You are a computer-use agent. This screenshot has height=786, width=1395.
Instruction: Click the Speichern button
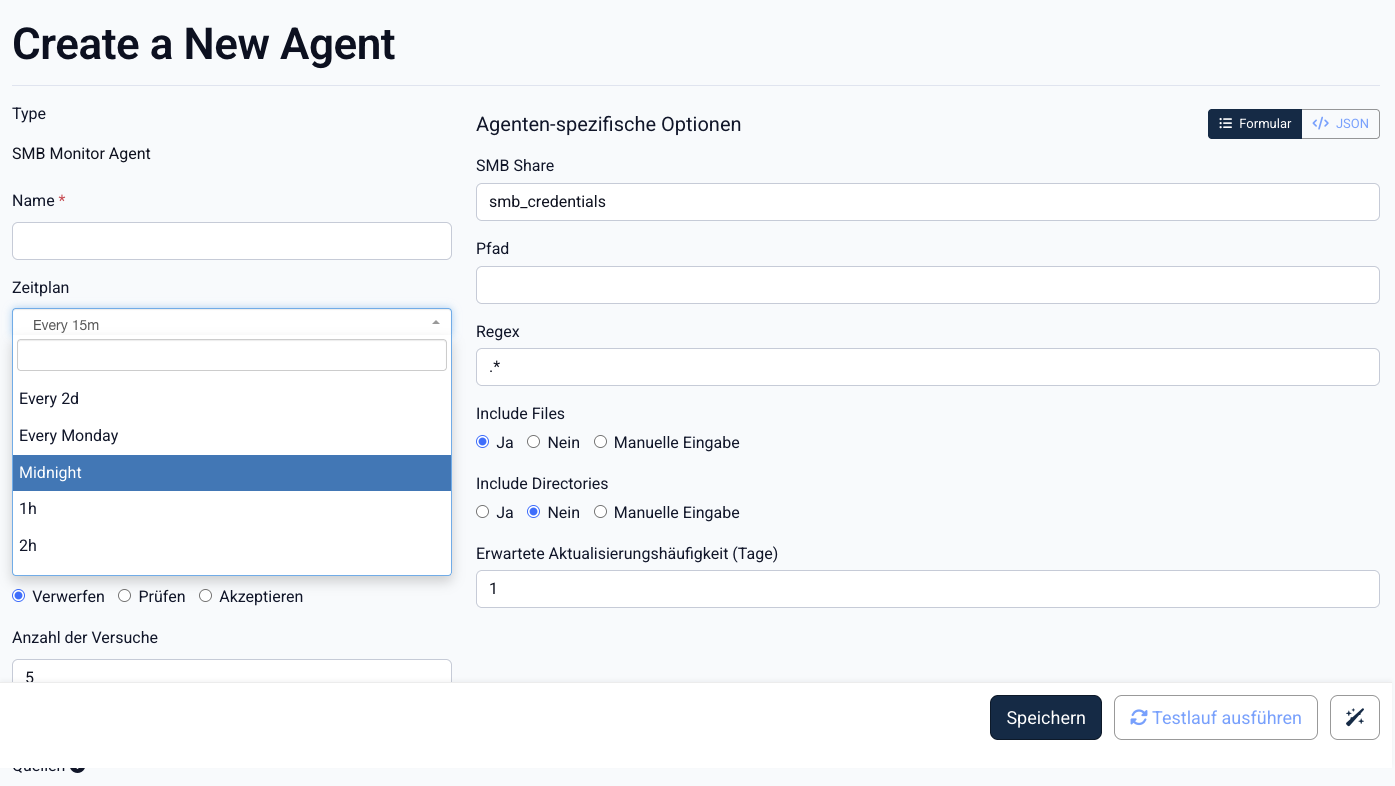[x=1045, y=717]
